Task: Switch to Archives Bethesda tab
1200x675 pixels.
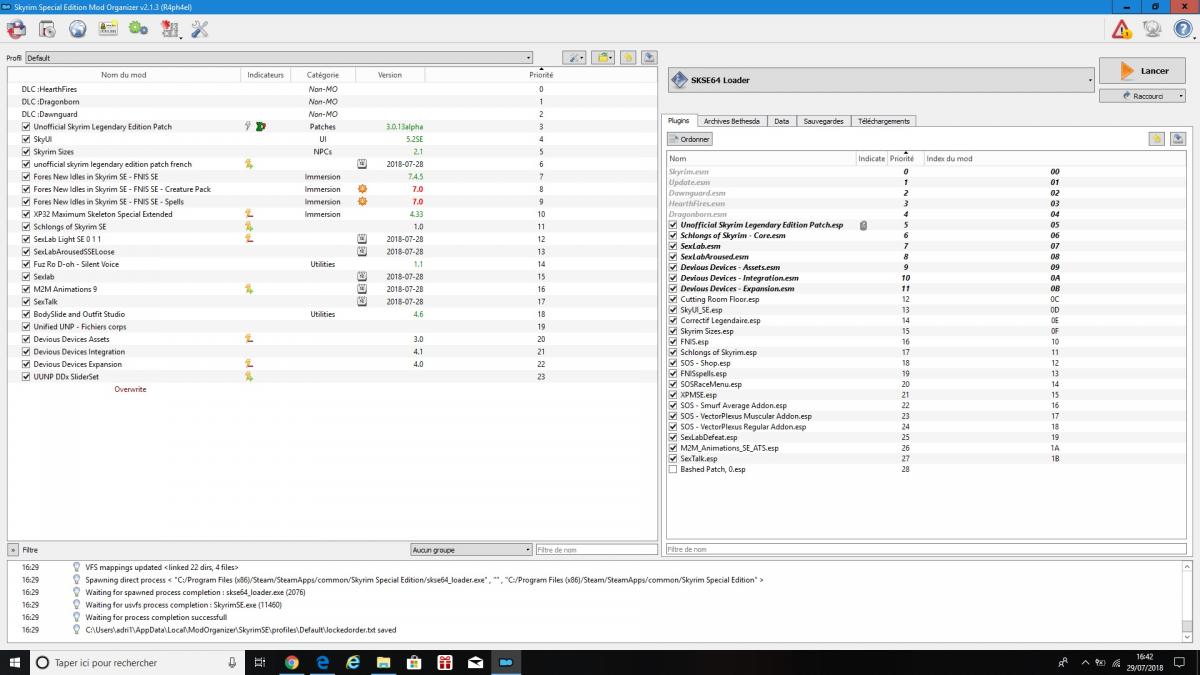Action: pyautogui.click(x=731, y=121)
